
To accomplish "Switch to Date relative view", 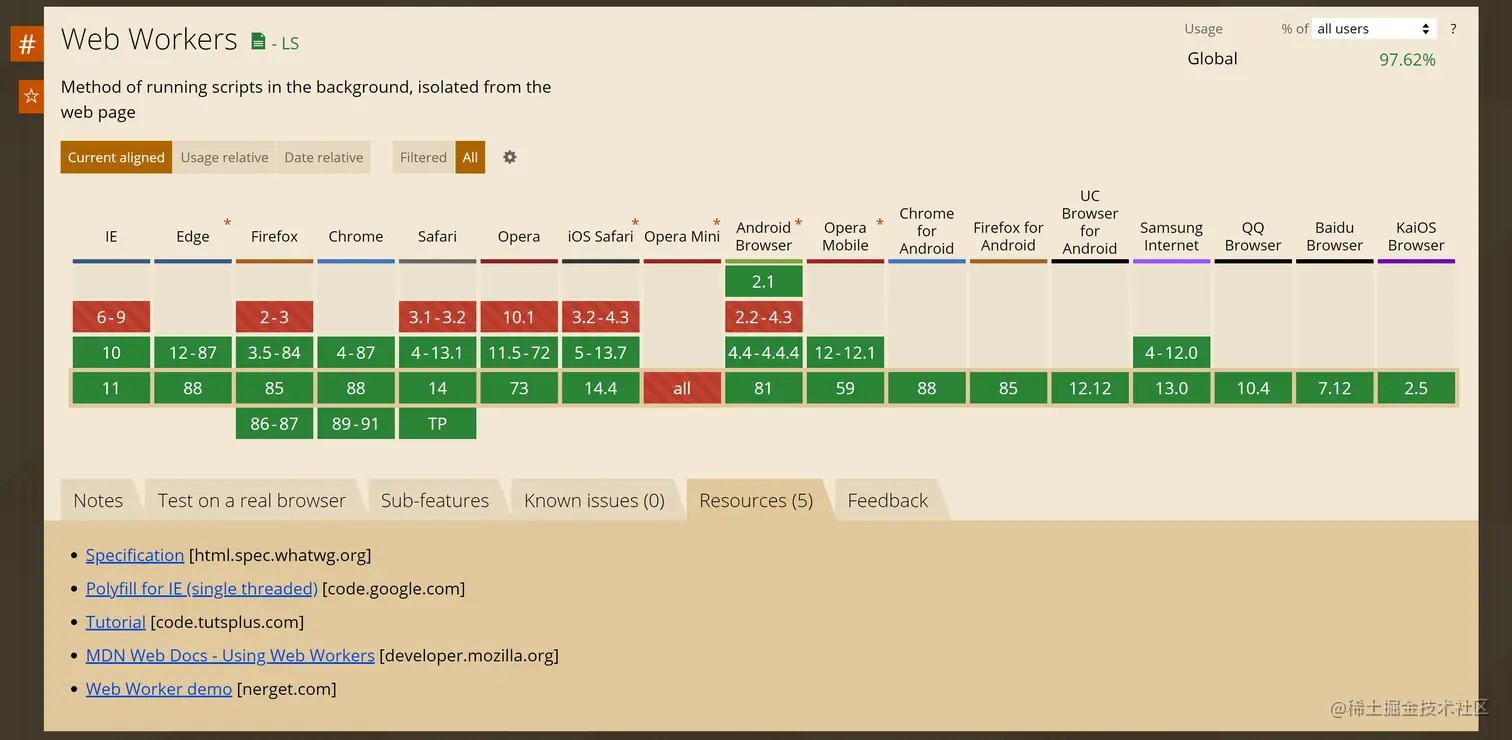I will point(324,157).
